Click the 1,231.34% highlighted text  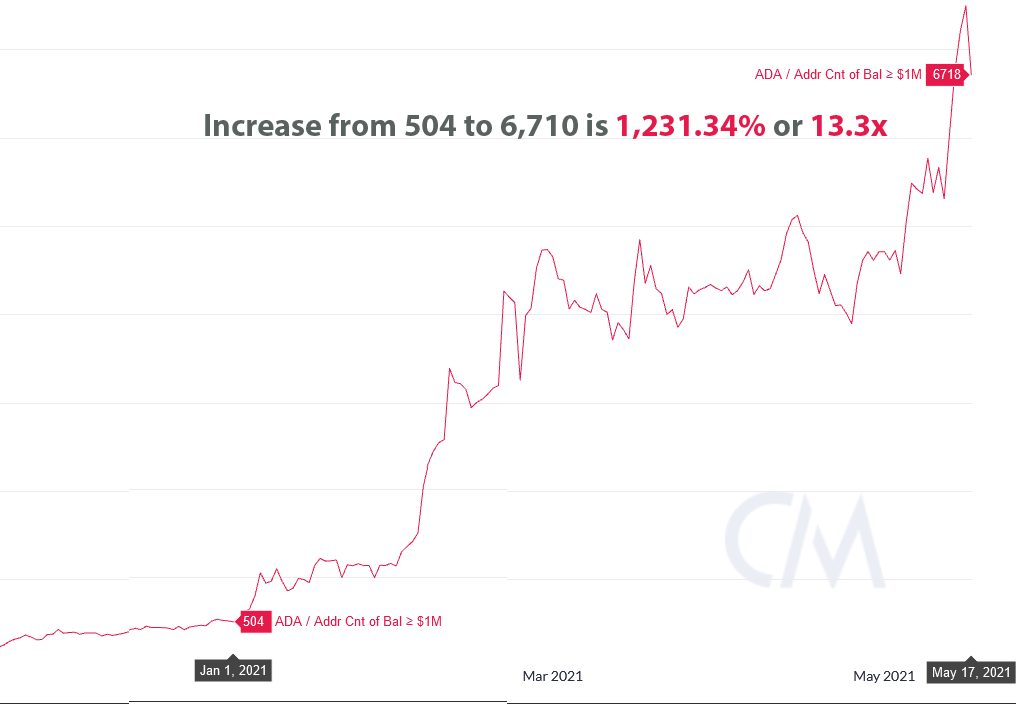[690, 125]
